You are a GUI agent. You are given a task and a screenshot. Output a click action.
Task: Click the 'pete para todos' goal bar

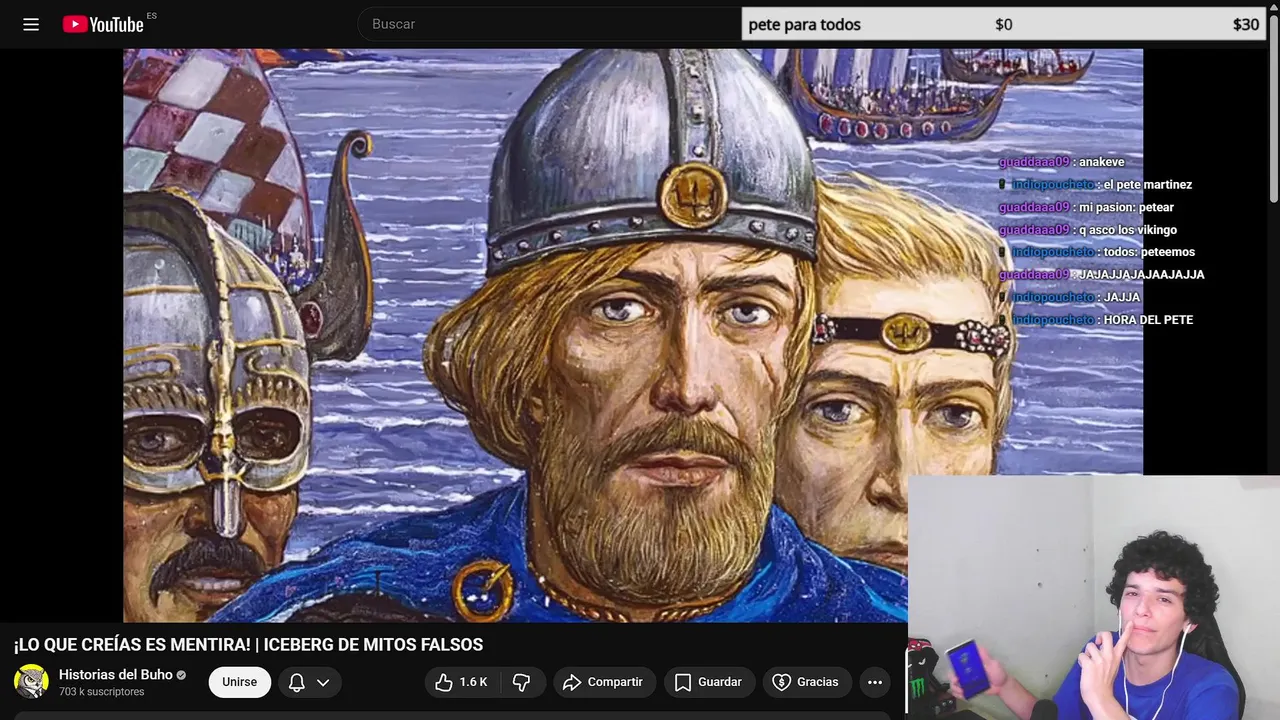tap(1003, 24)
